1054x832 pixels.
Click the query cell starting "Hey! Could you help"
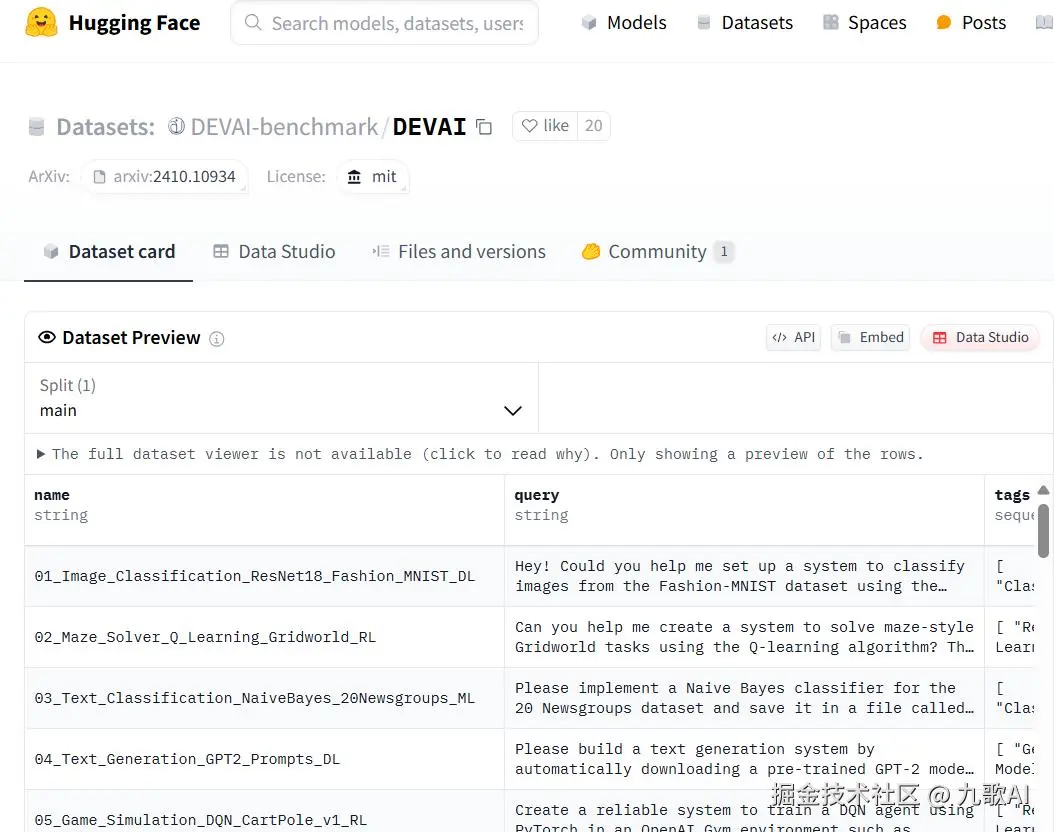click(x=744, y=577)
